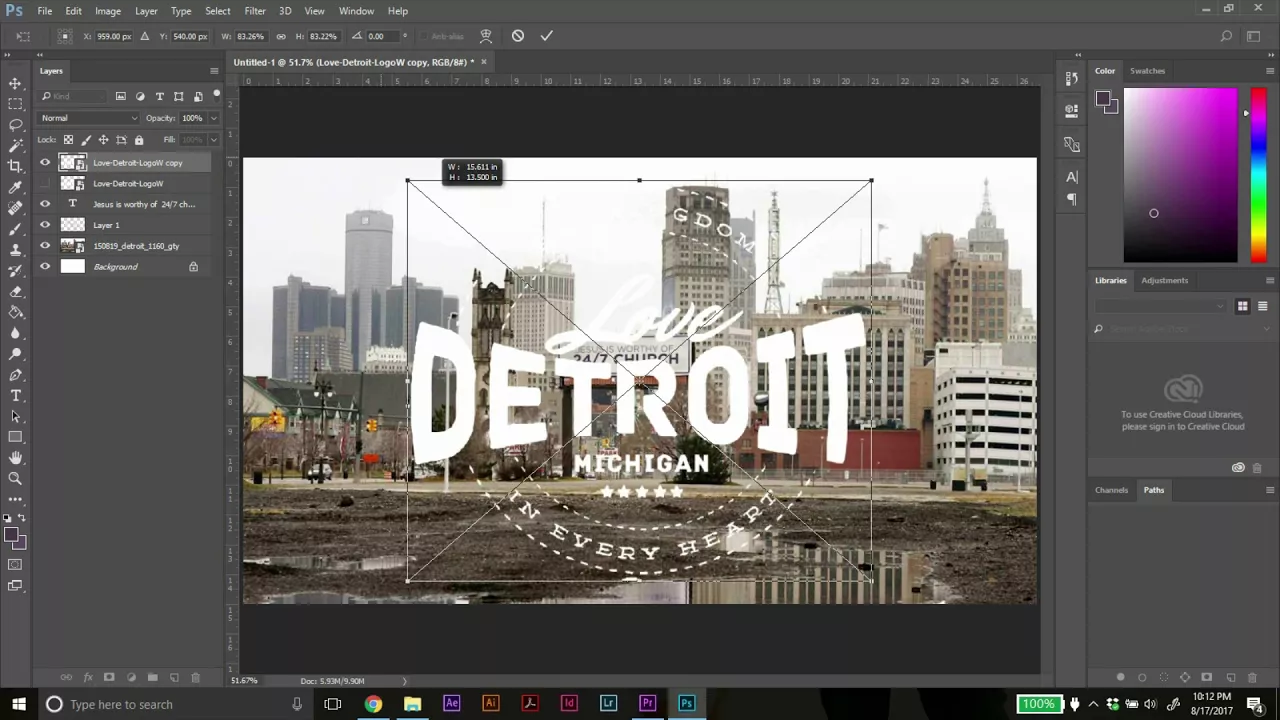
Task: Hide the Jesus is worthy text layer
Action: pyautogui.click(x=44, y=204)
